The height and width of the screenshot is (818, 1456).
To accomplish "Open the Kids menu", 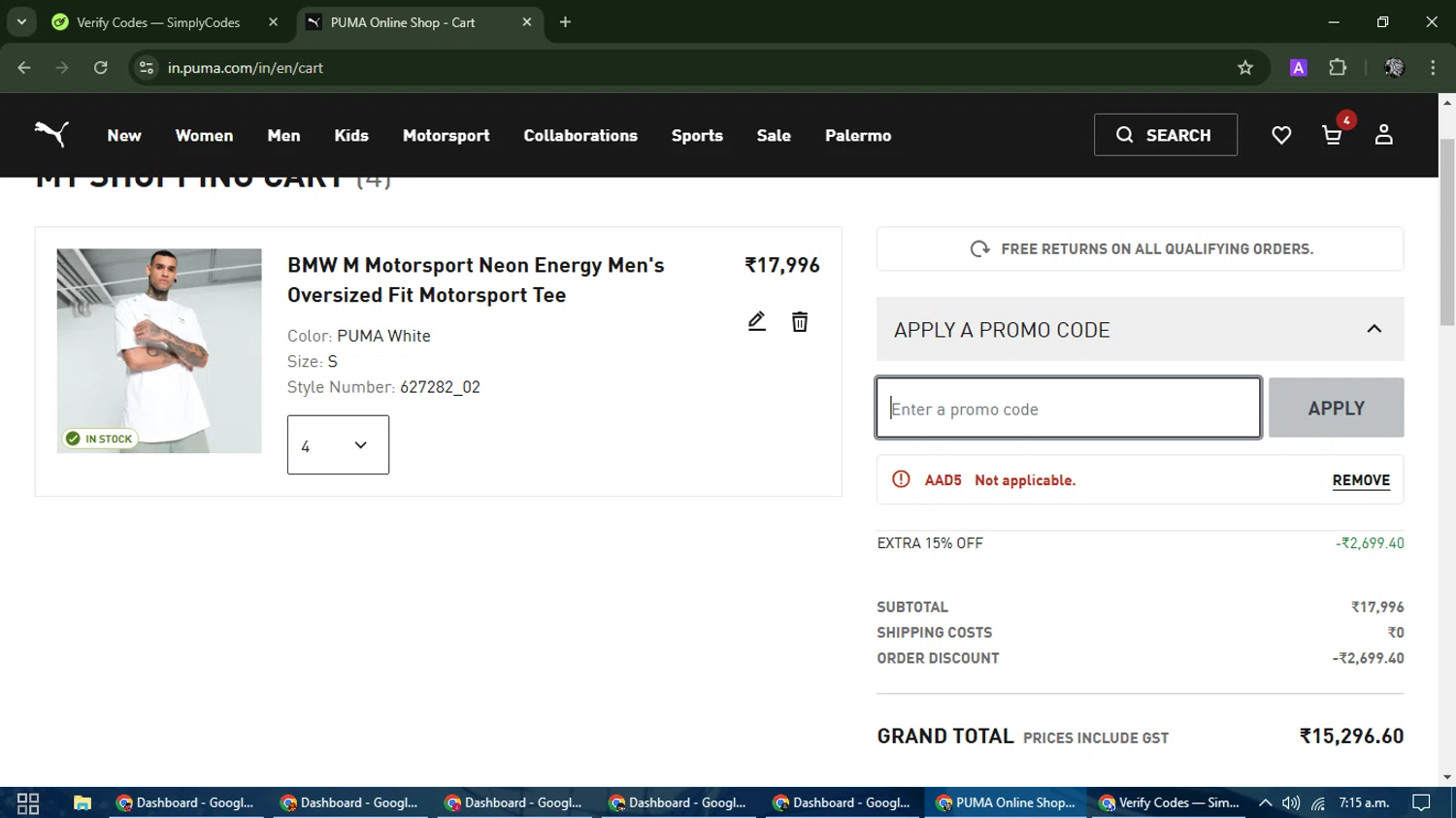I will 351,135.
